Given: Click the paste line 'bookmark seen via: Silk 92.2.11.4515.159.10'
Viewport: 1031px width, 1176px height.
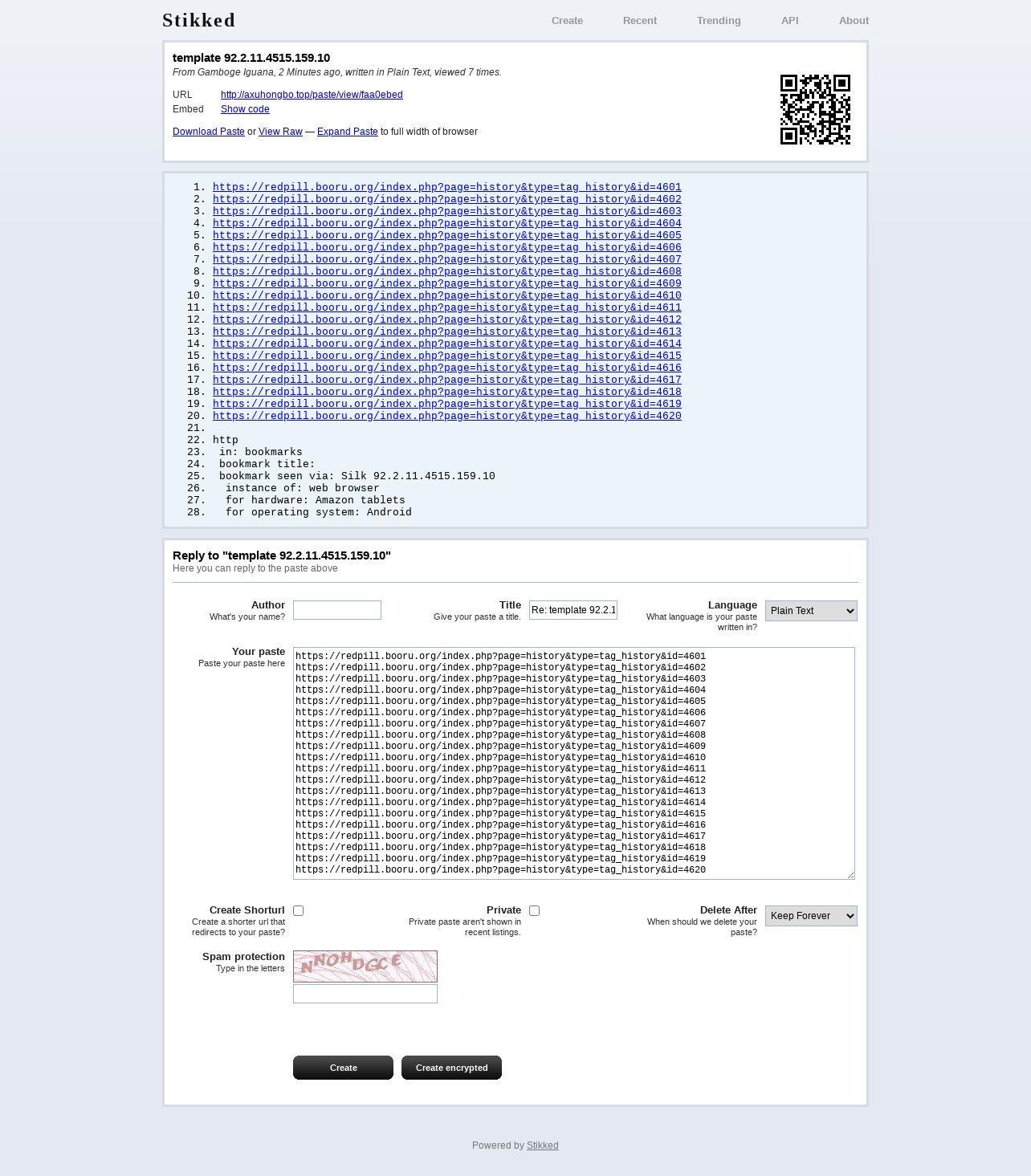Looking at the screenshot, I should pos(357,476).
